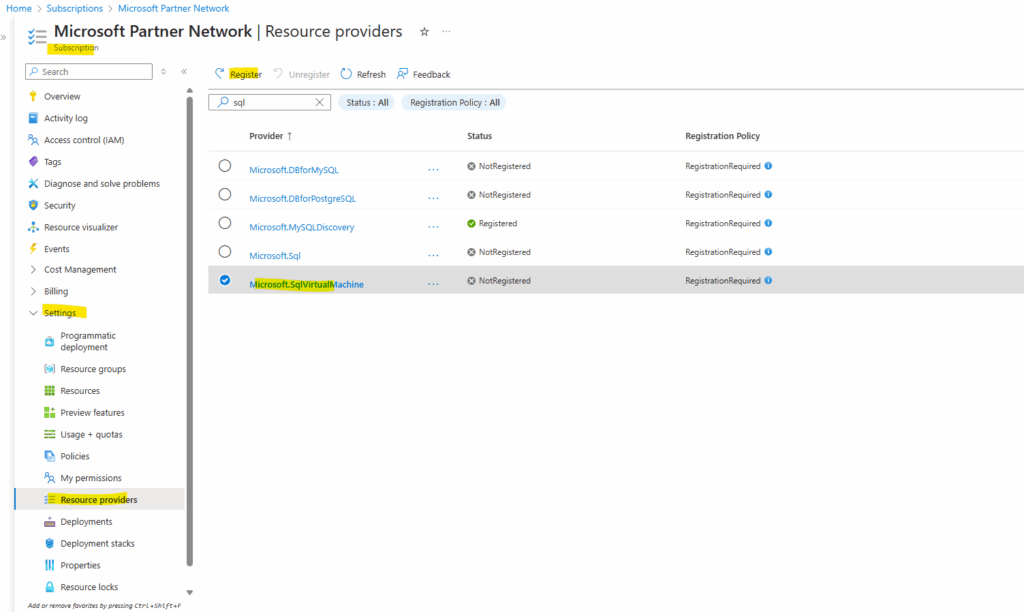Open the ellipsis menu for Microsoft.SqlVirtualMachine

point(433,285)
